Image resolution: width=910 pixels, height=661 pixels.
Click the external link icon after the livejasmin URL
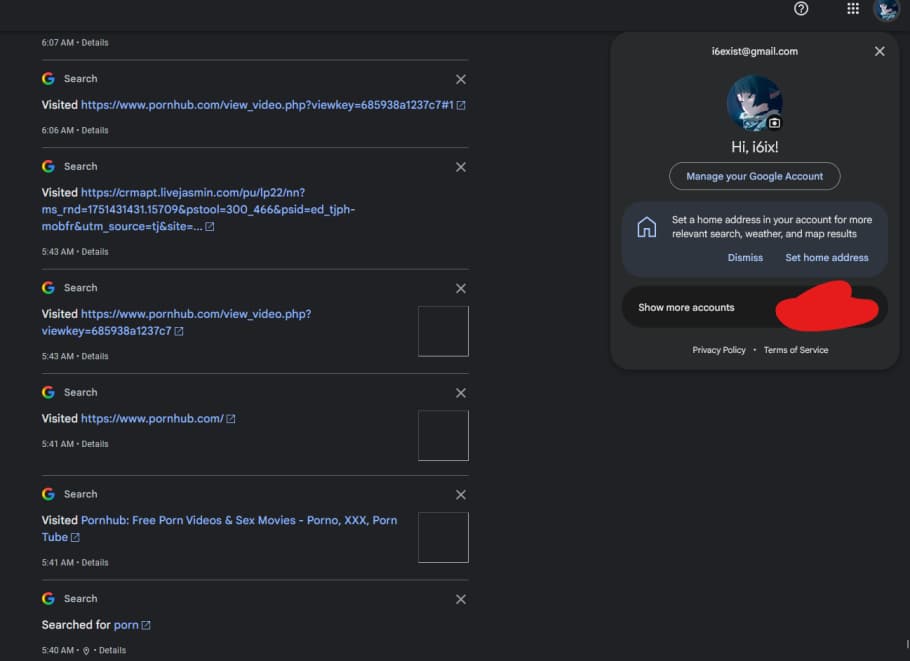pos(210,227)
